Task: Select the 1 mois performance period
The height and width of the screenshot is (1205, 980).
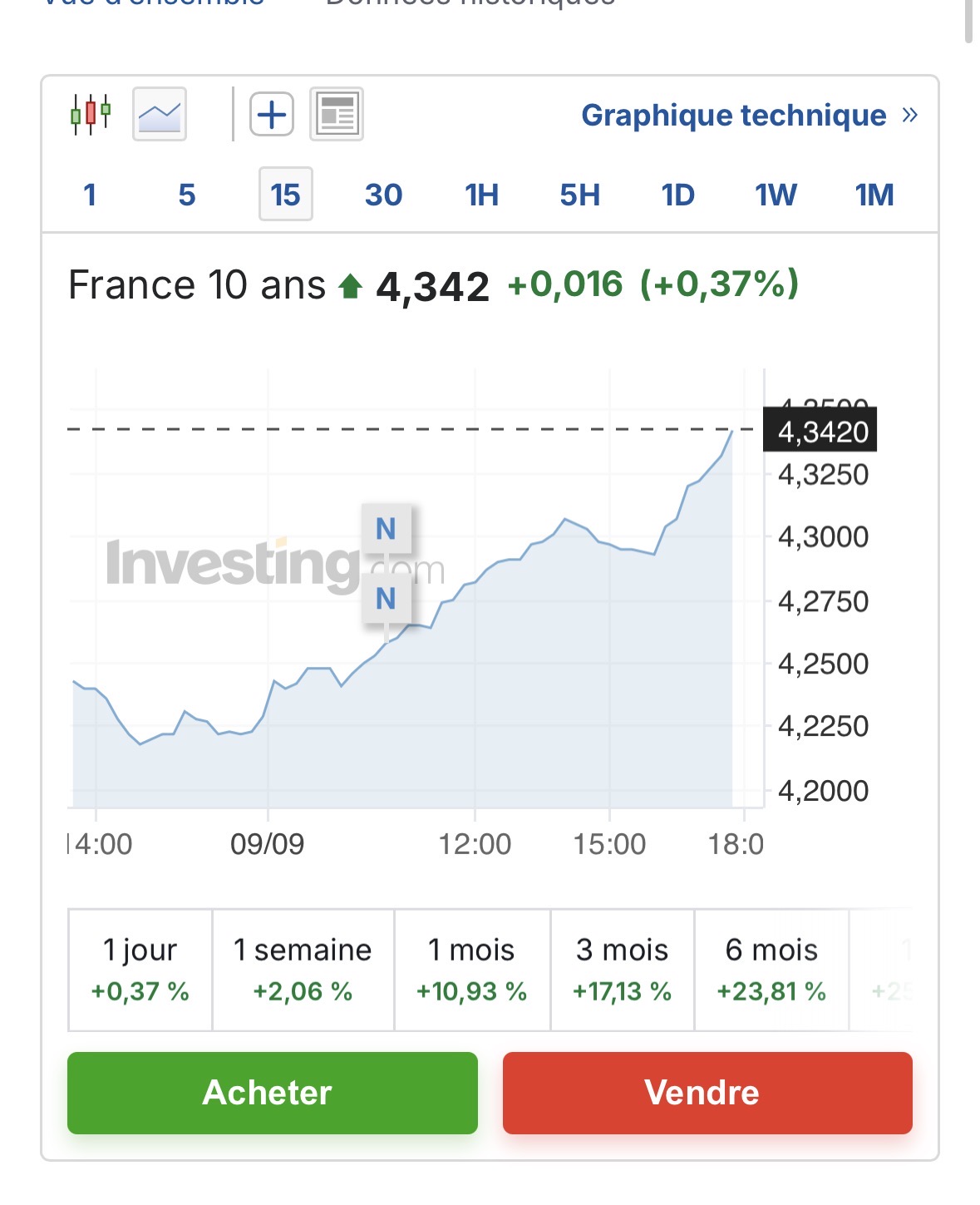Action: pos(472,970)
